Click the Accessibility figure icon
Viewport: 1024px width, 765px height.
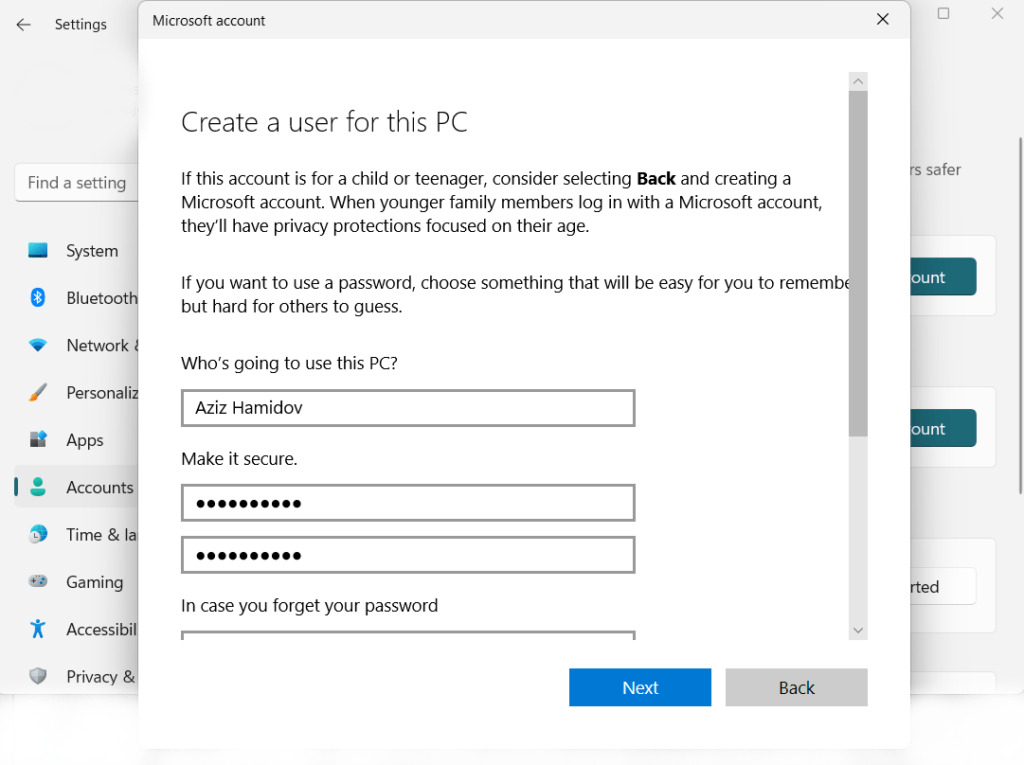(38, 629)
